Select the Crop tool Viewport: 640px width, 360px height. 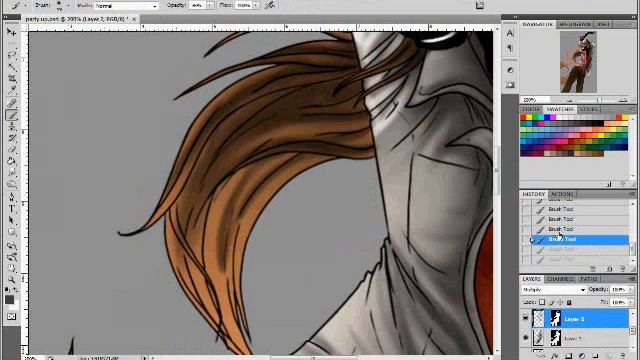(x=11, y=78)
